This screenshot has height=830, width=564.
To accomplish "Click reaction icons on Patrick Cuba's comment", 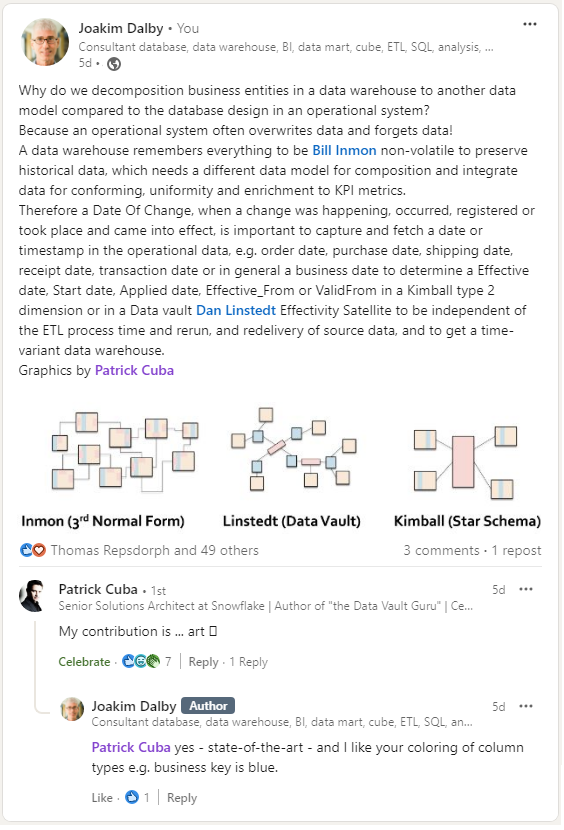I will pos(140,661).
